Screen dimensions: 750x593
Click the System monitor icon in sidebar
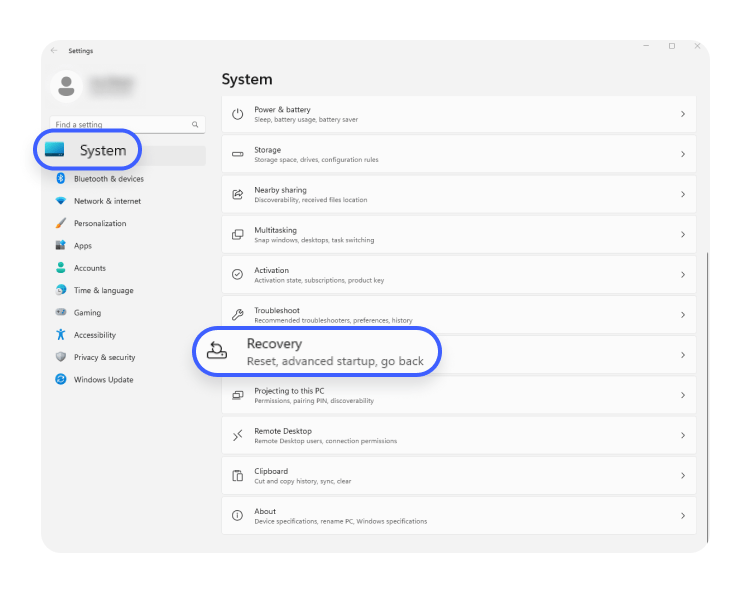pos(55,149)
